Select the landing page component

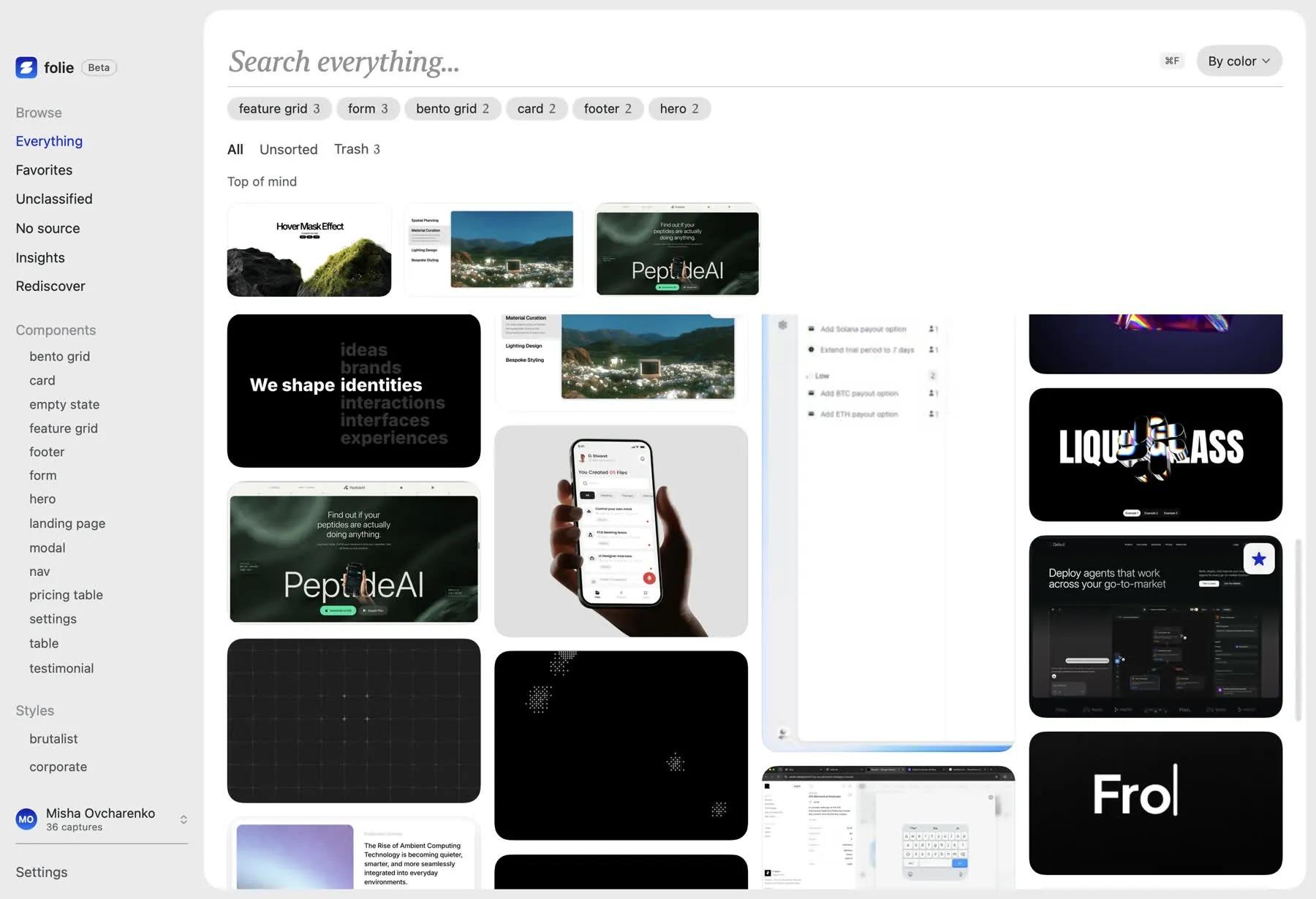67,523
